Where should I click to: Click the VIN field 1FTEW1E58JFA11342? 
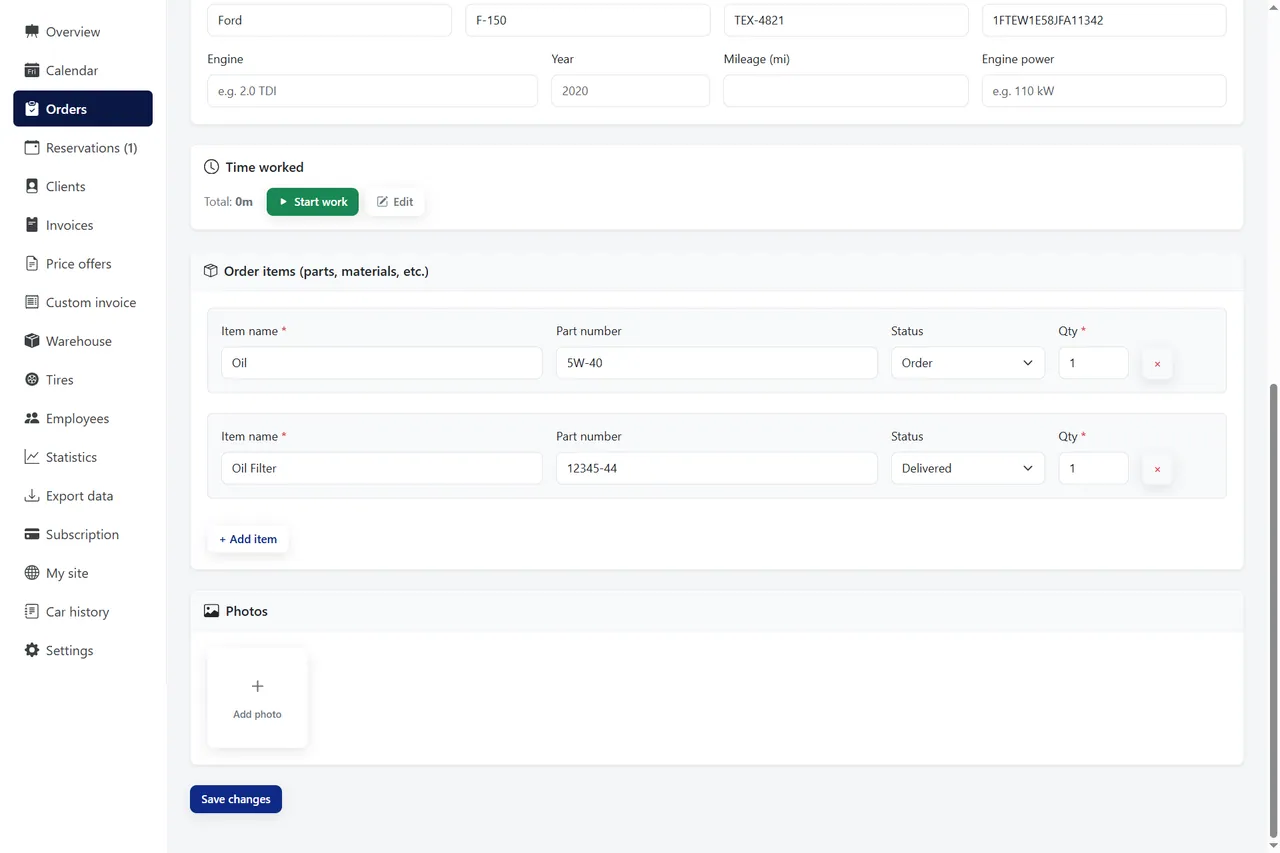[1104, 20]
